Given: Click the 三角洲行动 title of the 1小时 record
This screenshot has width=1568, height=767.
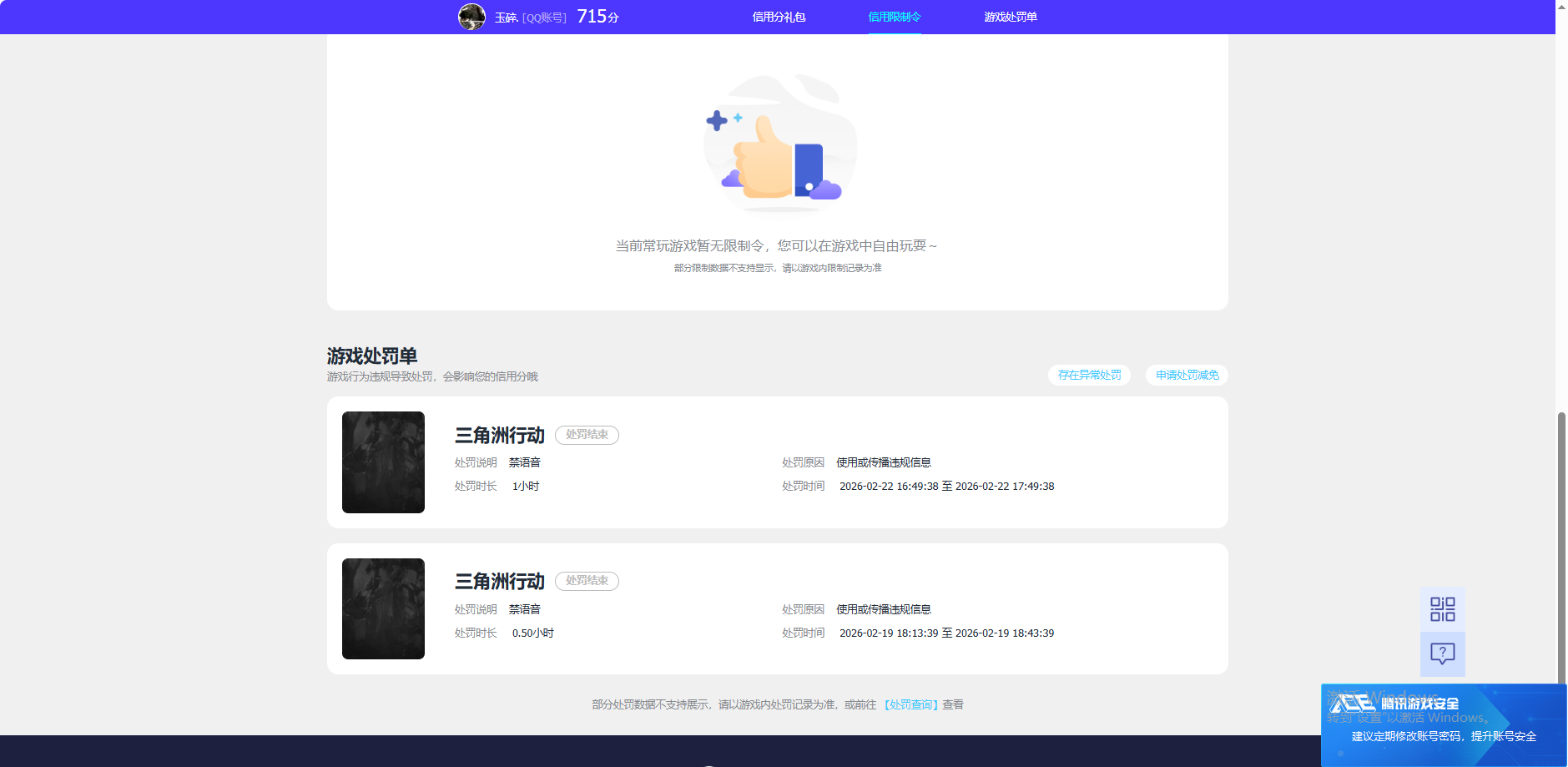Looking at the screenshot, I should [x=499, y=435].
